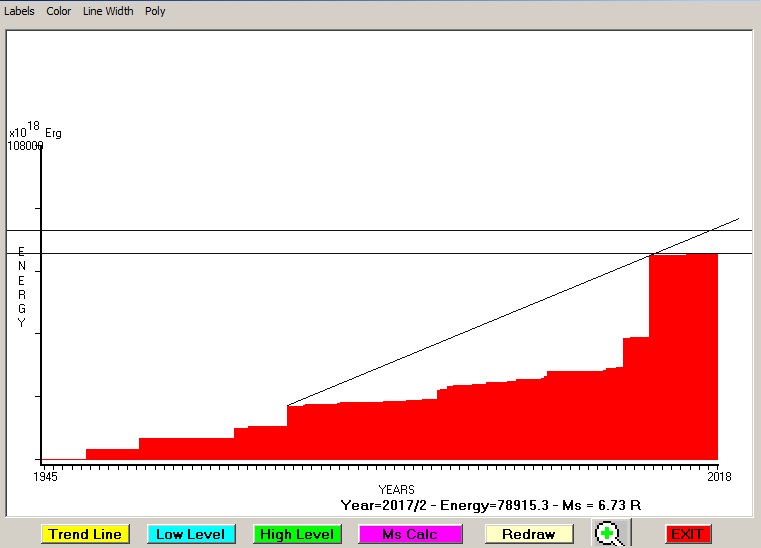This screenshot has height=548, width=761.
Task: Click the 108000 y-axis maximum label
Action: pyautogui.click(x=25, y=146)
